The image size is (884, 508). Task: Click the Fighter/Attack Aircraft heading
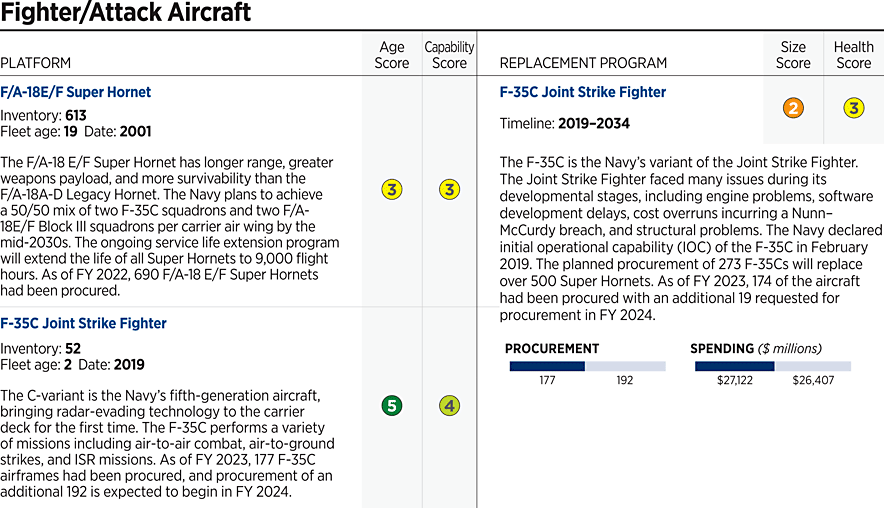pos(125,14)
